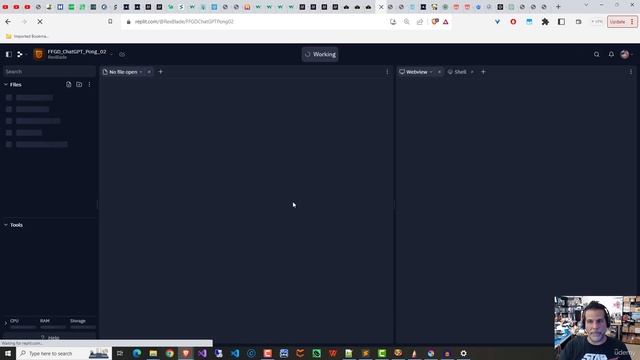Open the Webview tab dropdown arrow

(x=431, y=72)
